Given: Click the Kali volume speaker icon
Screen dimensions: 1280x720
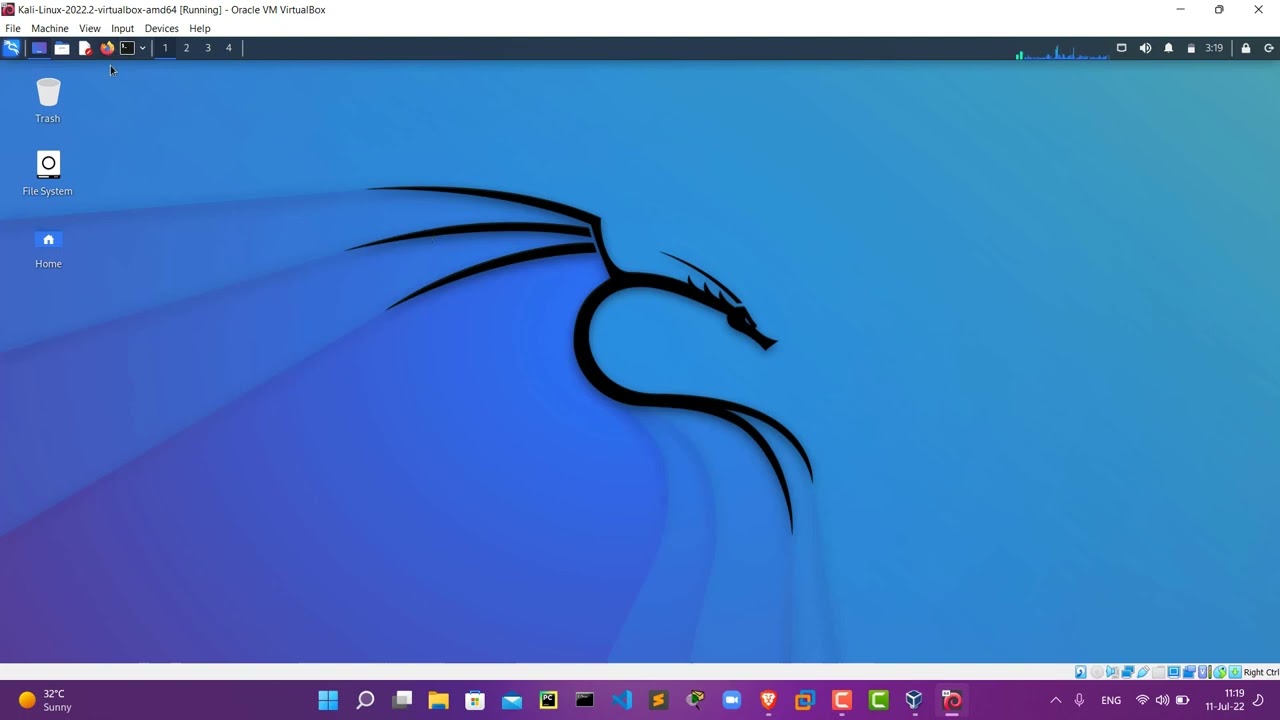Looking at the screenshot, I should click(x=1145, y=48).
